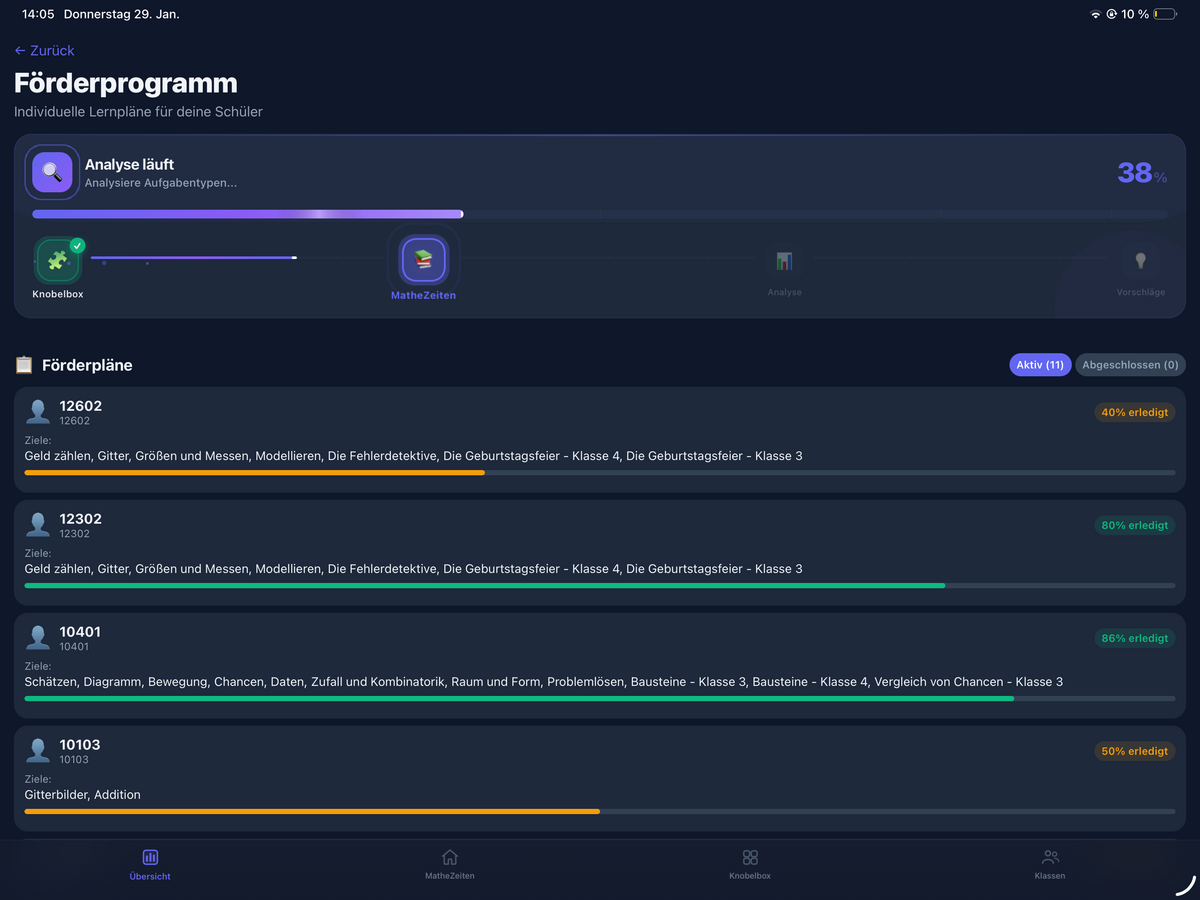Show active plans with Aktiv (11)
Viewport: 1200px width, 900px height.
pyautogui.click(x=1040, y=365)
